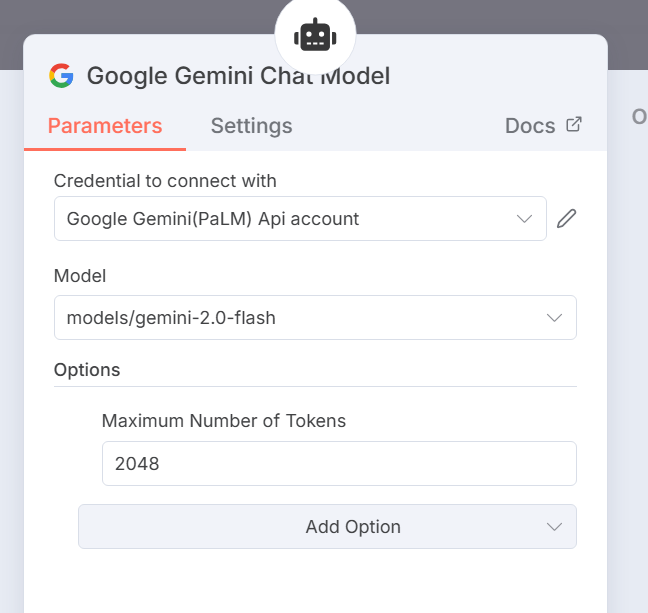This screenshot has width=648, height=613.
Task: Expand the Add Option chevron arrow
Action: point(555,527)
